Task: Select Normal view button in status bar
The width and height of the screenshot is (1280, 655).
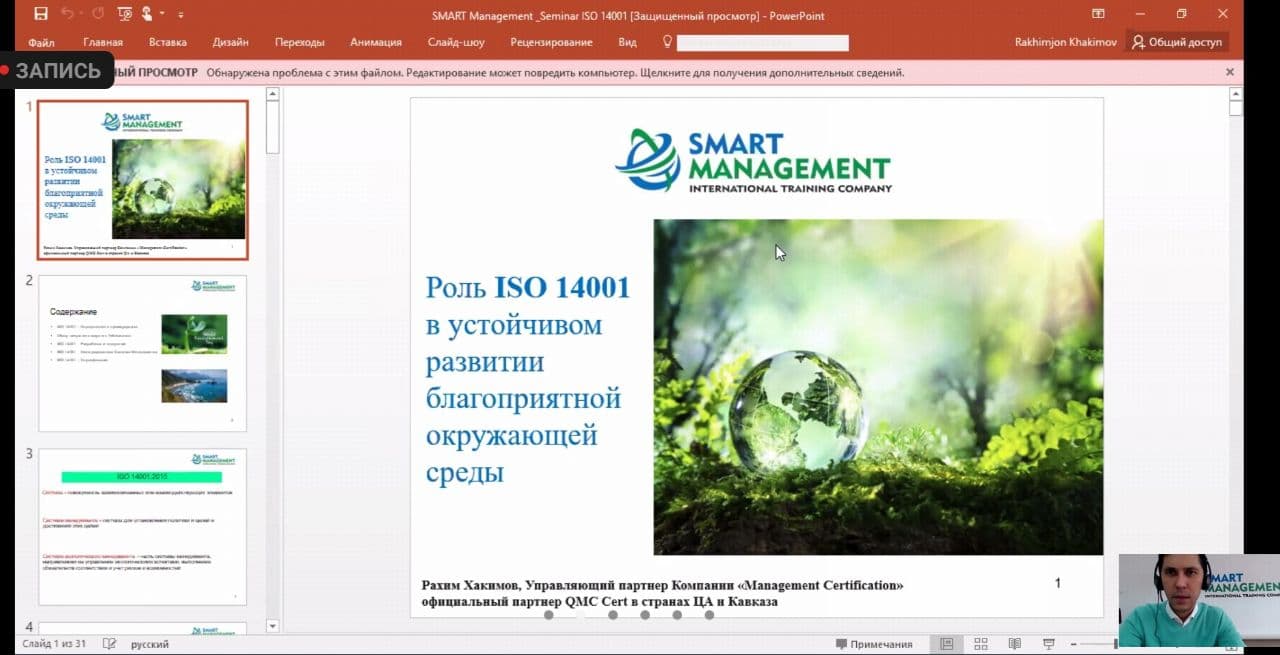Action: 946,644
